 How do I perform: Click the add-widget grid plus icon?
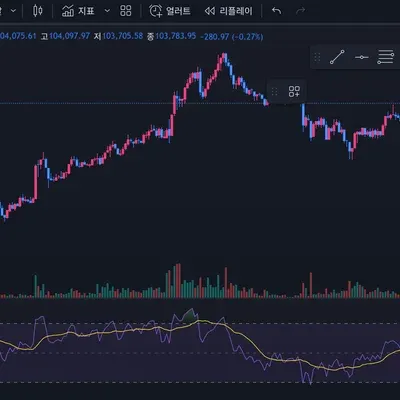pyautogui.click(x=294, y=91)
